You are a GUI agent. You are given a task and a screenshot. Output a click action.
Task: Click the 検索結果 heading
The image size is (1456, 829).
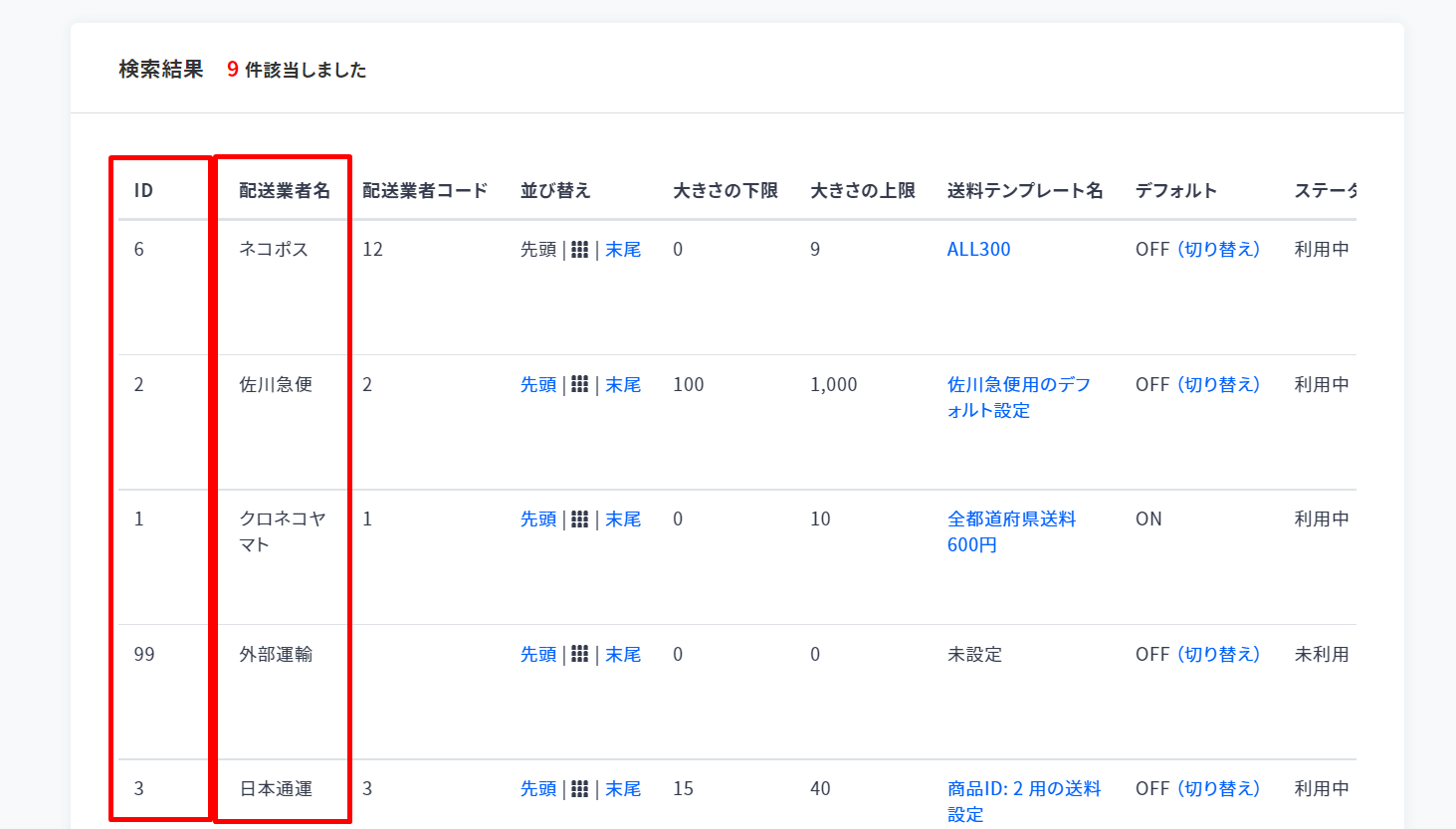(161, 69)
